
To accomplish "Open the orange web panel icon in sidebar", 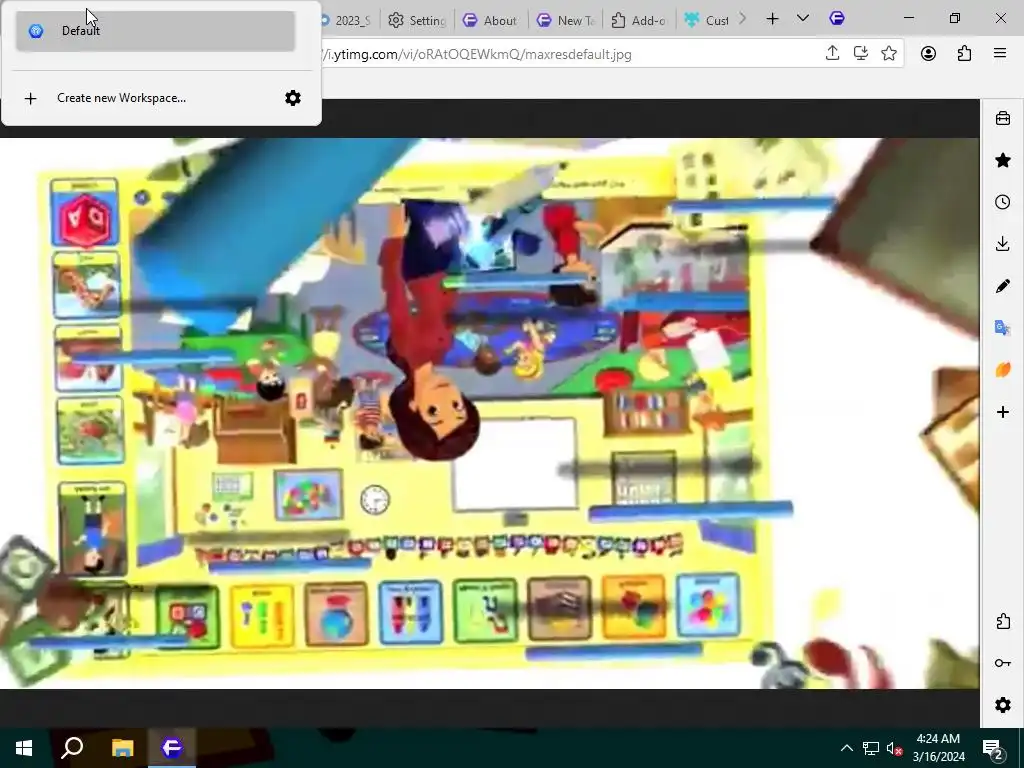I will tap(1002, 370).
